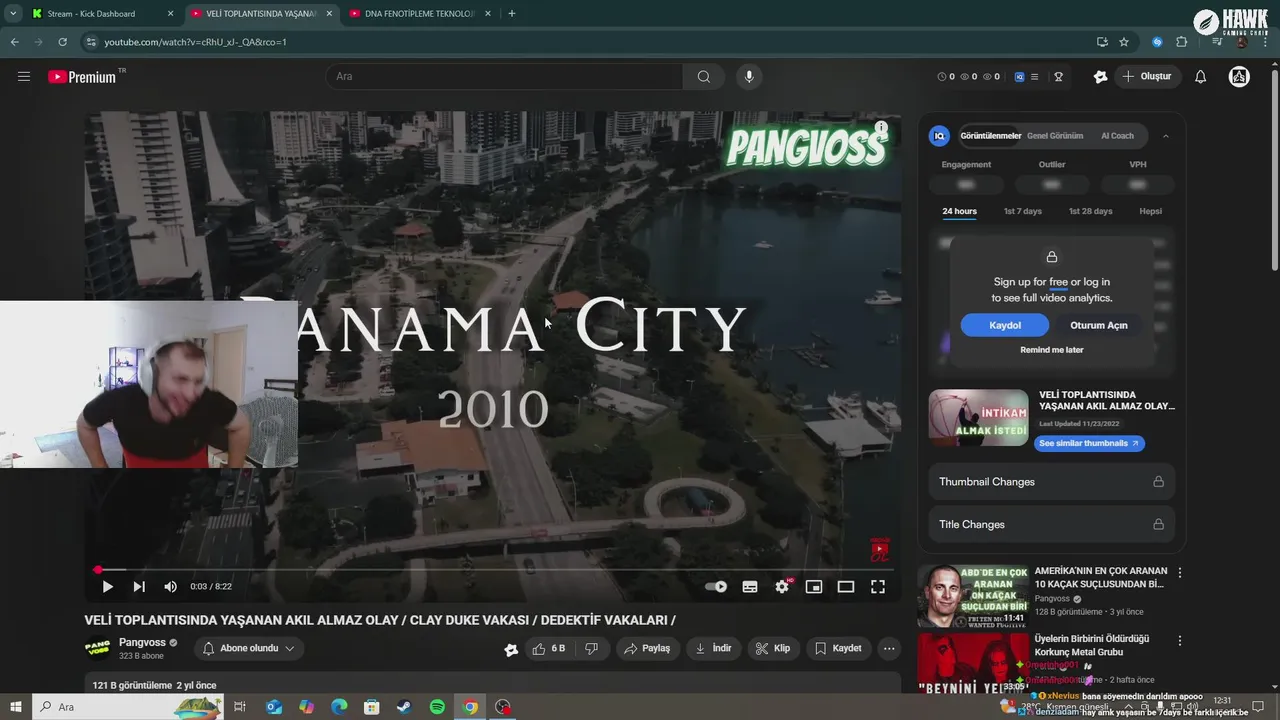Open options for Korkunç Metal Grubu video

1180,641
